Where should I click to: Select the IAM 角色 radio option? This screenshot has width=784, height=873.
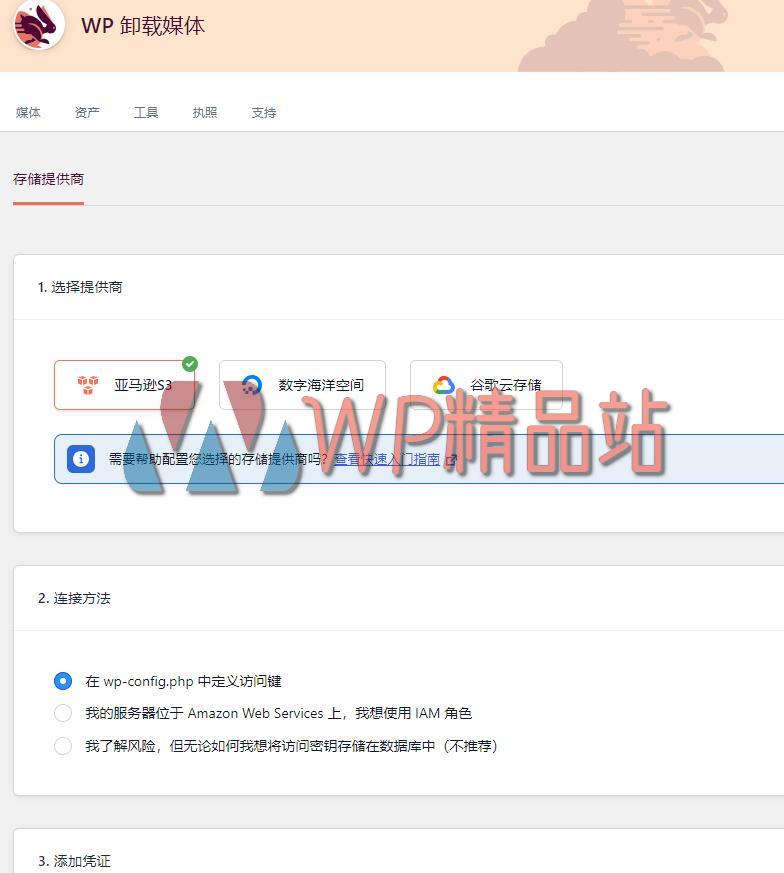click(63, 713)
